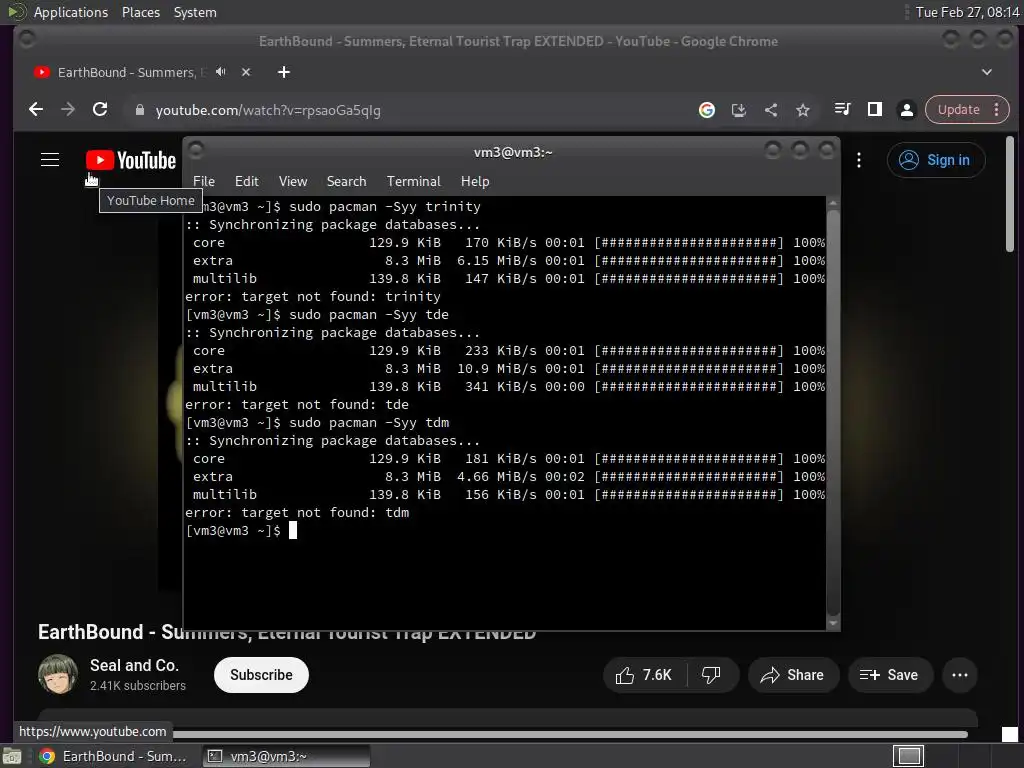The height and width of the screenshot is (768, 1024).
Task: Click the terminal vertical scrollbar
Action: tap(833, 411)
